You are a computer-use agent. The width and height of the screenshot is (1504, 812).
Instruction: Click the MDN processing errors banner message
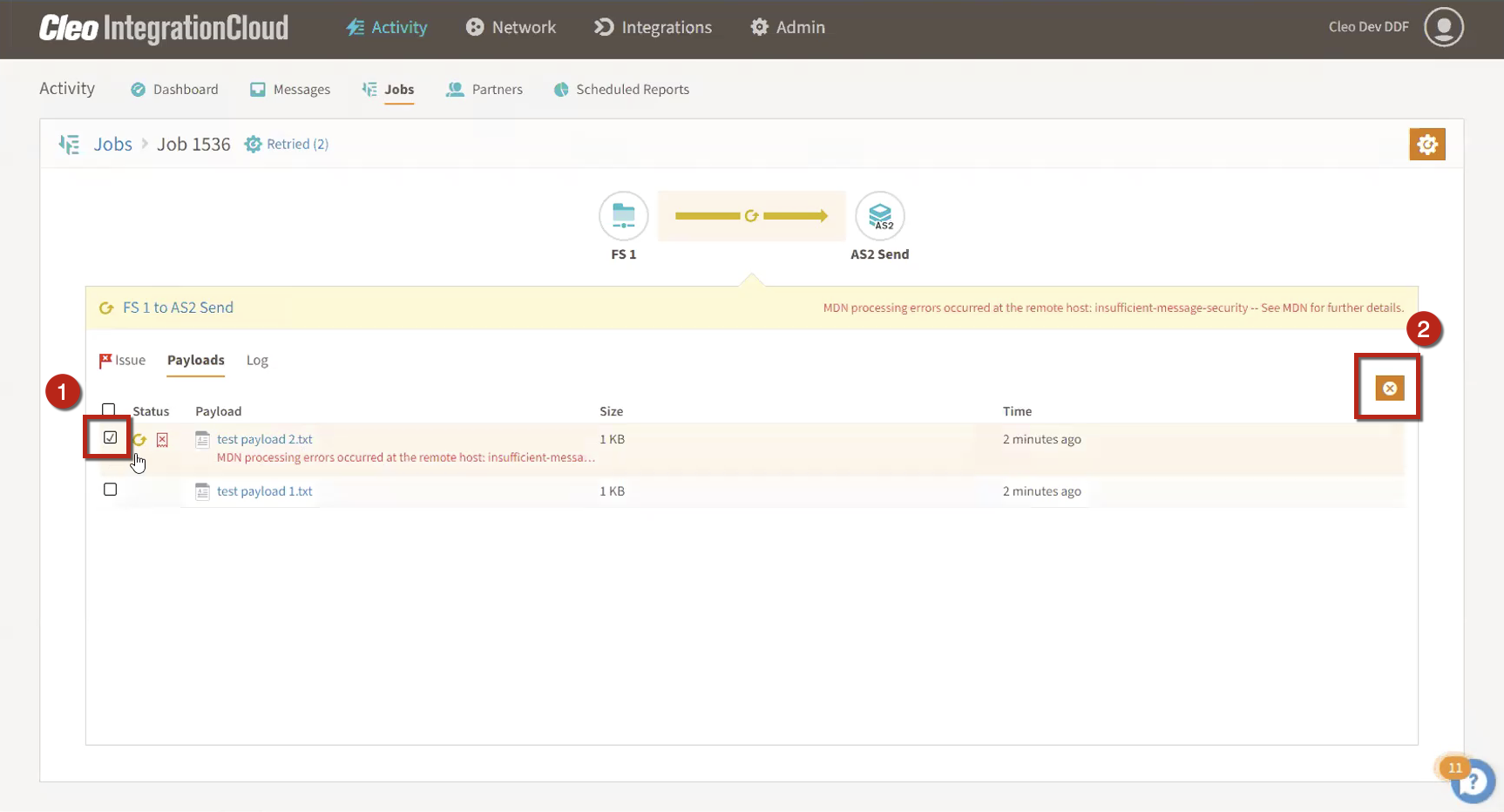point(1114,308)
